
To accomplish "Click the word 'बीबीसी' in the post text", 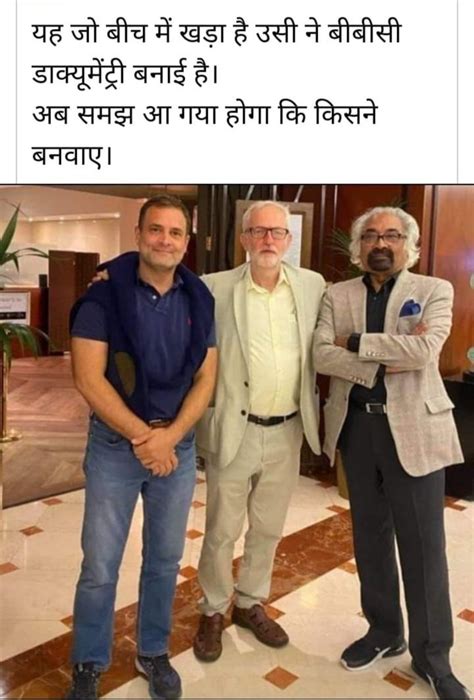I will [x=365, y=33].
